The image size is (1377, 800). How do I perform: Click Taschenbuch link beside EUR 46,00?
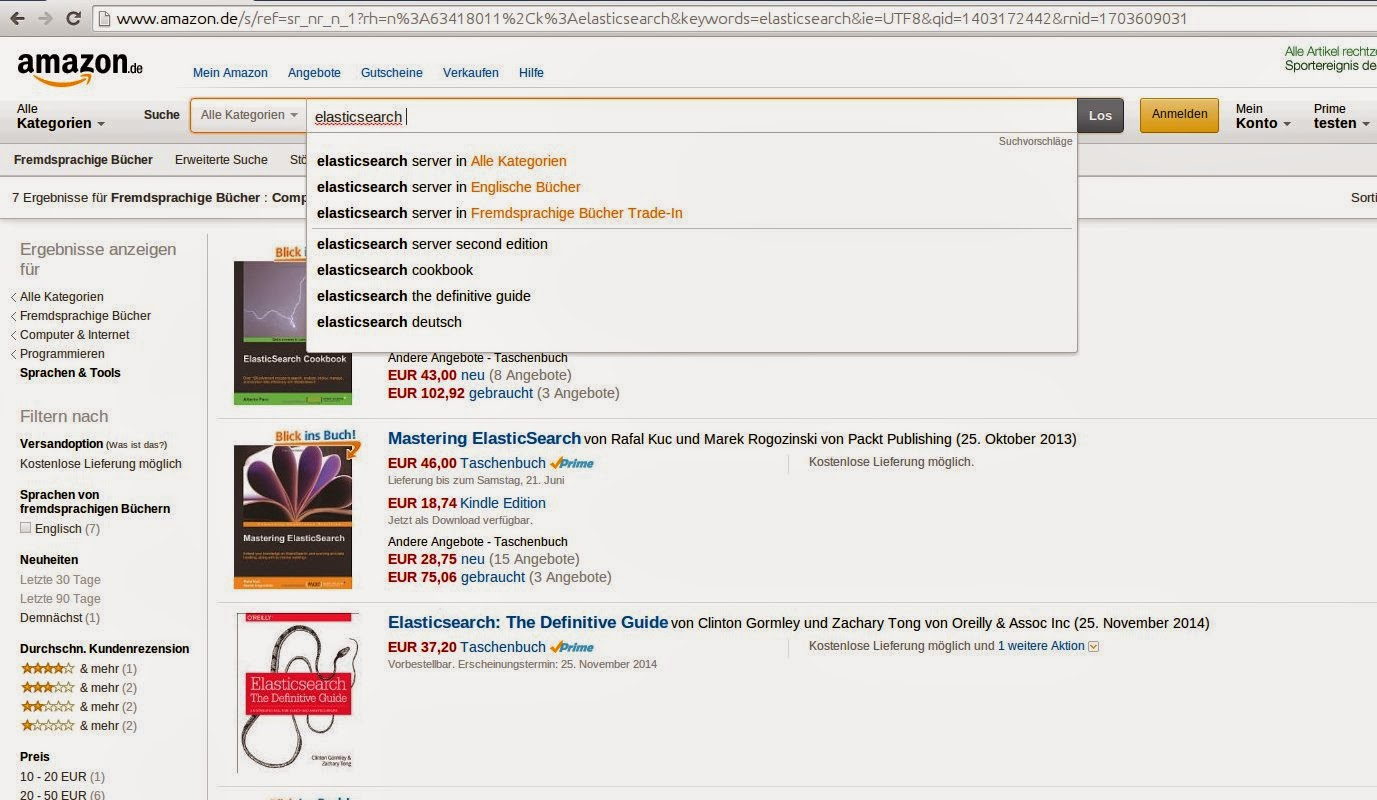(503, 463)
